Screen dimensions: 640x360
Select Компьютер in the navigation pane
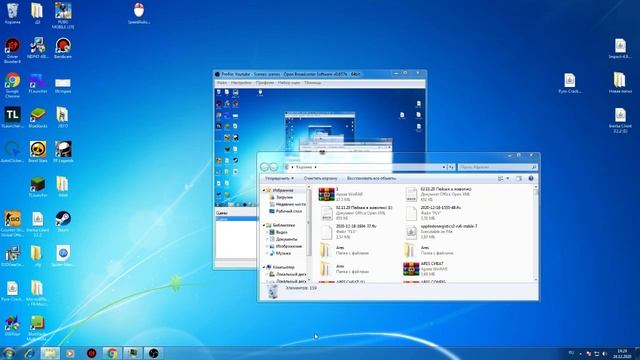283,267
